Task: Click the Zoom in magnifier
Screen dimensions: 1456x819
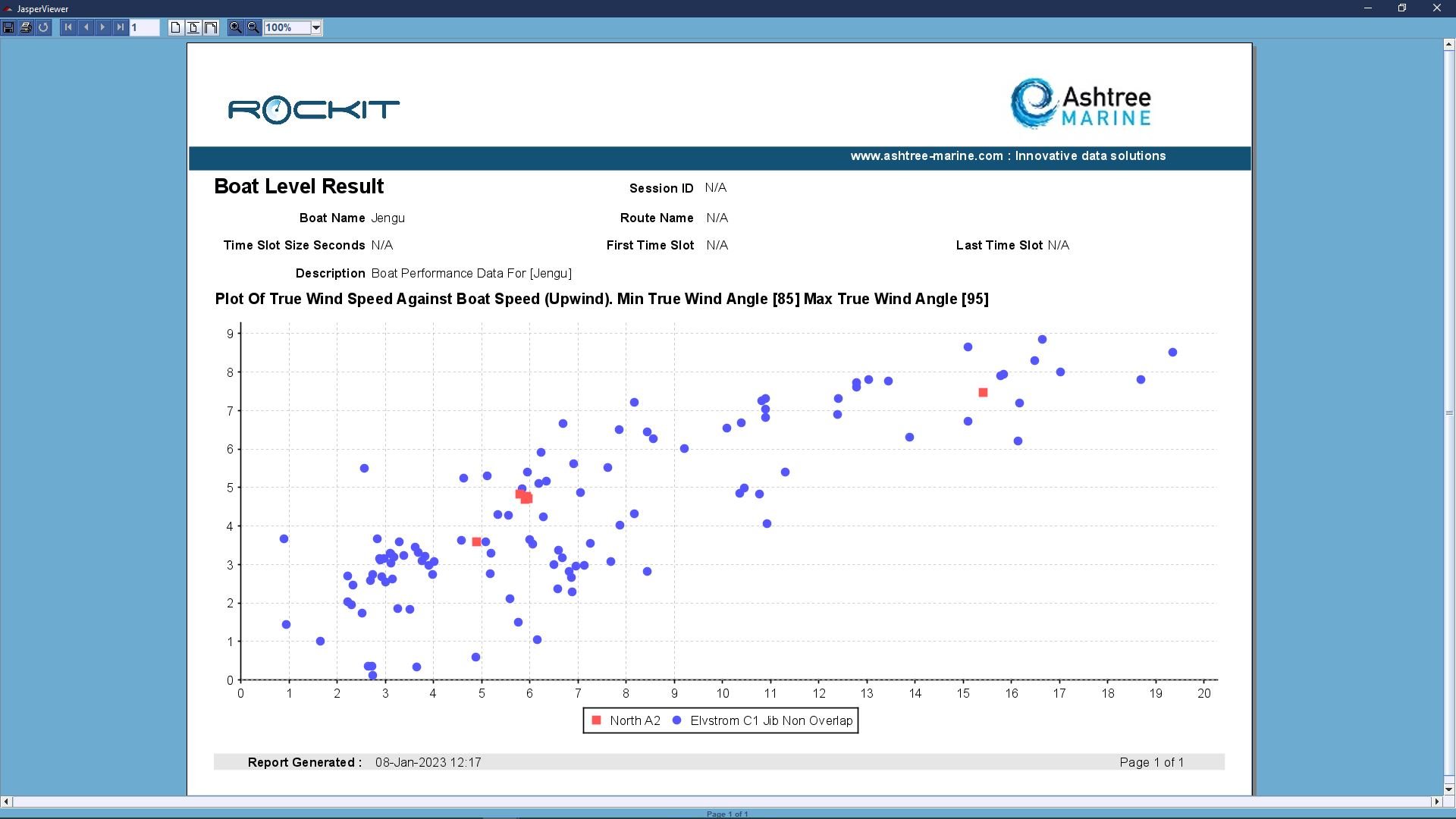Action: click(236, 27)
